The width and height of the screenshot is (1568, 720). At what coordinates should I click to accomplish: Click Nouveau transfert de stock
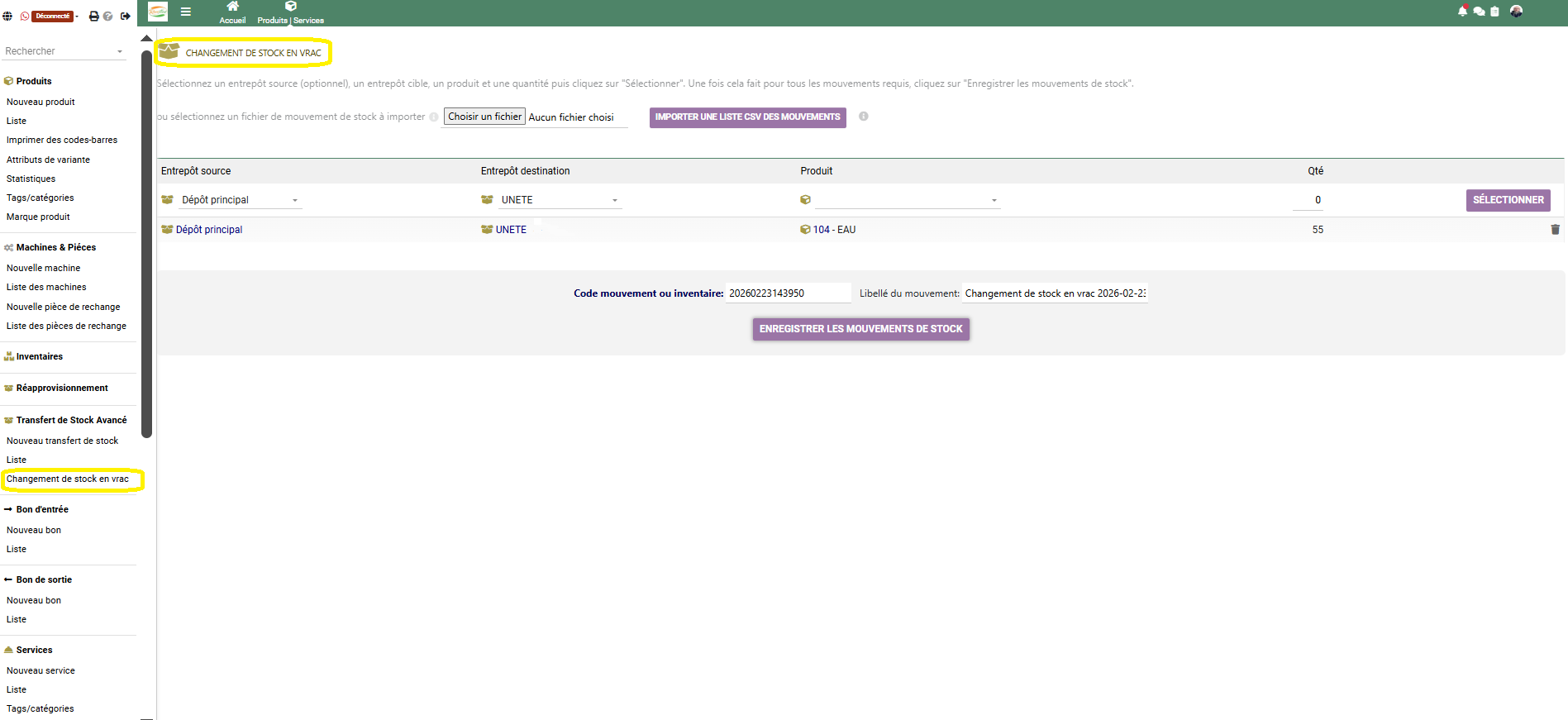click(x=62, y=441)
